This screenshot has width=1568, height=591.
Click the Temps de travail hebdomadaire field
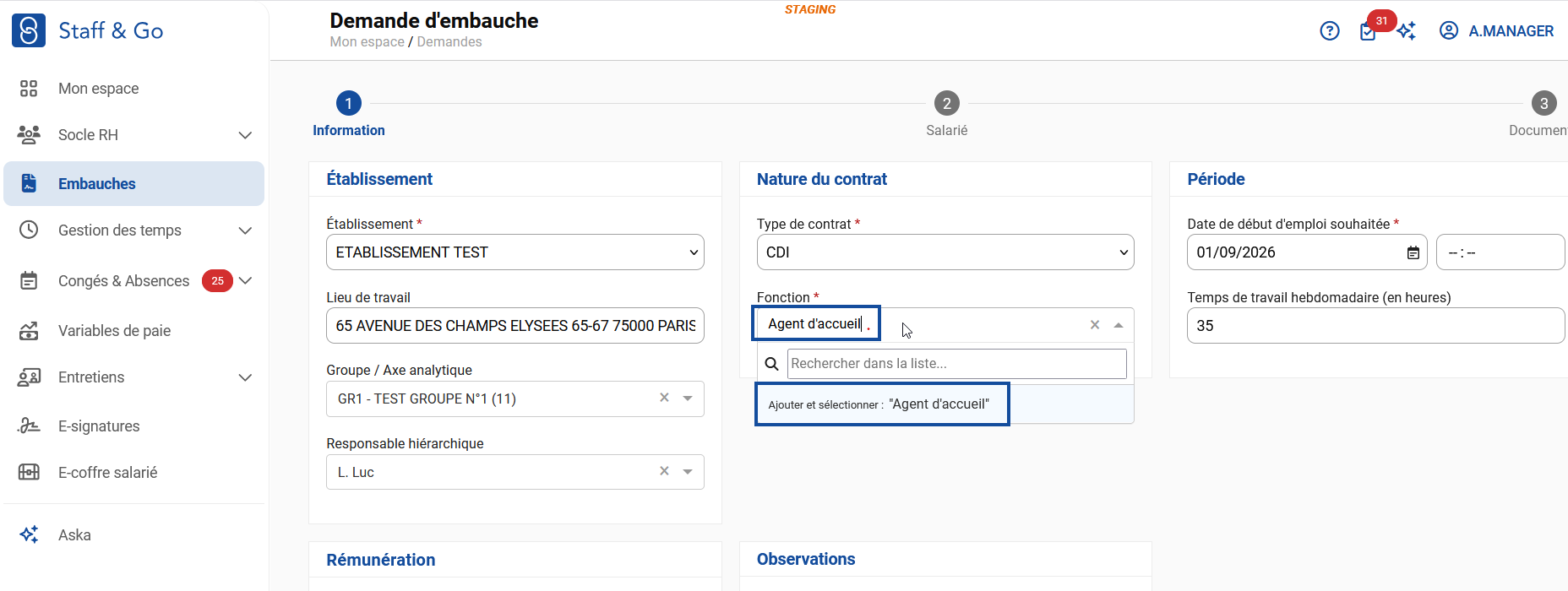pos(1376,326)
